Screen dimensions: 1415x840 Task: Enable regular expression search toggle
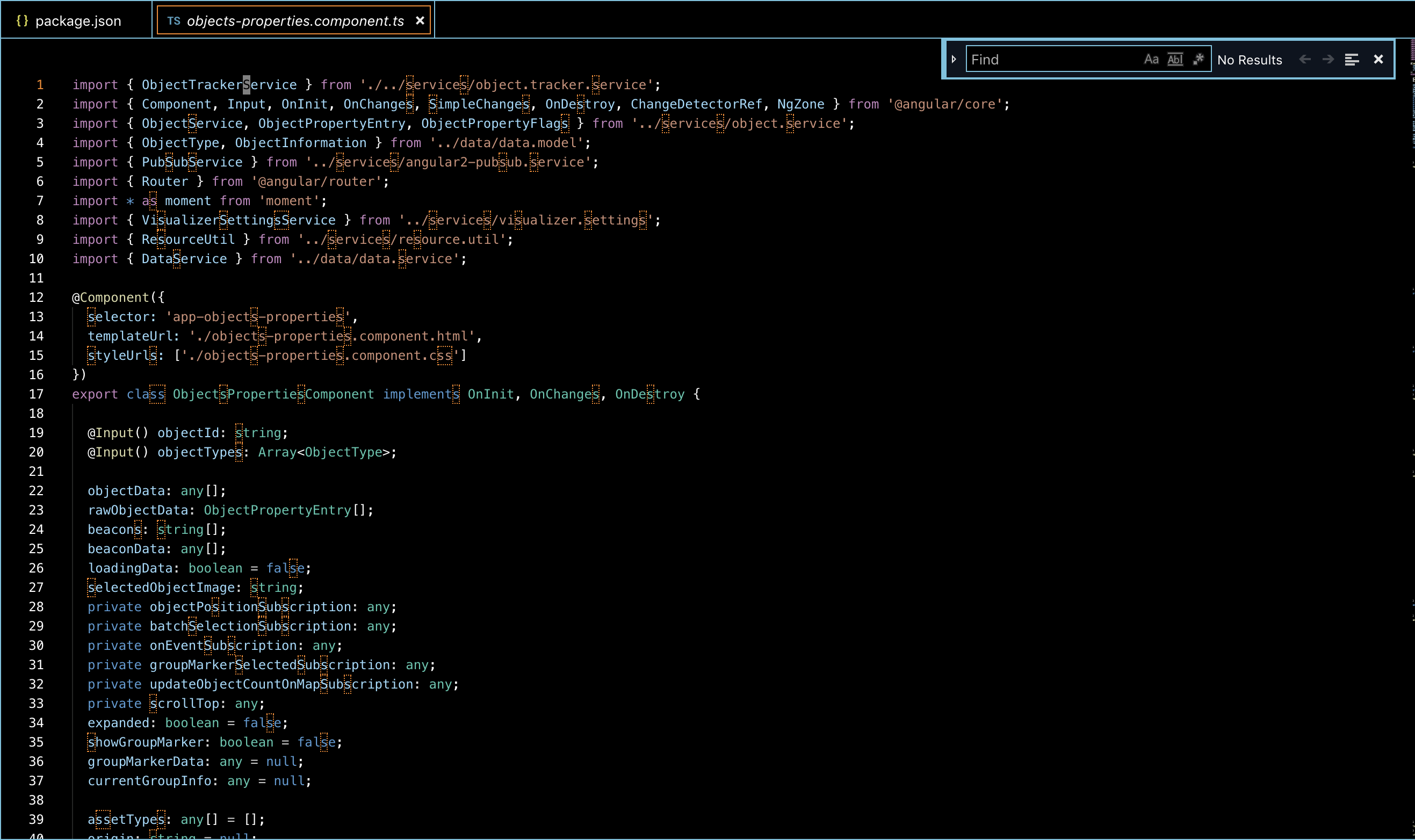pos(1197,60)
